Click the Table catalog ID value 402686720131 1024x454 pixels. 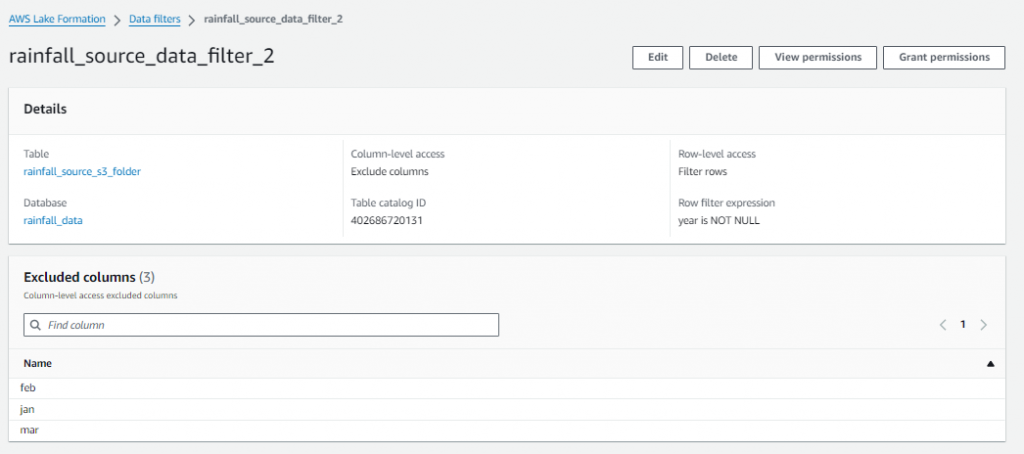pos(387,220)
